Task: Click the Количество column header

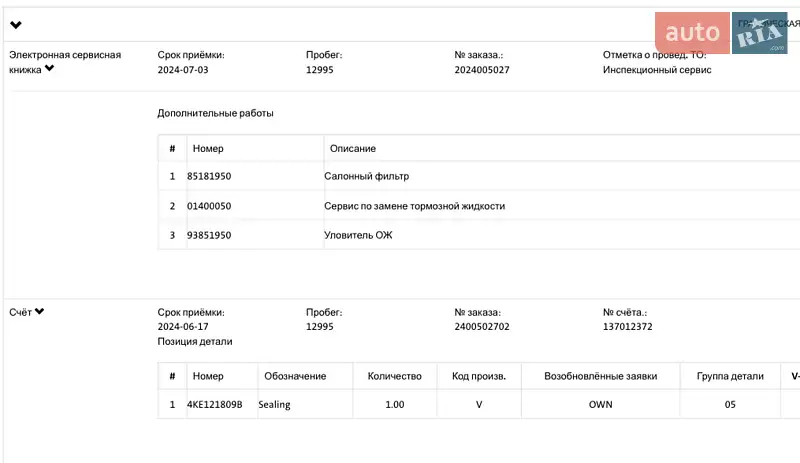Action: pos(395,376)
